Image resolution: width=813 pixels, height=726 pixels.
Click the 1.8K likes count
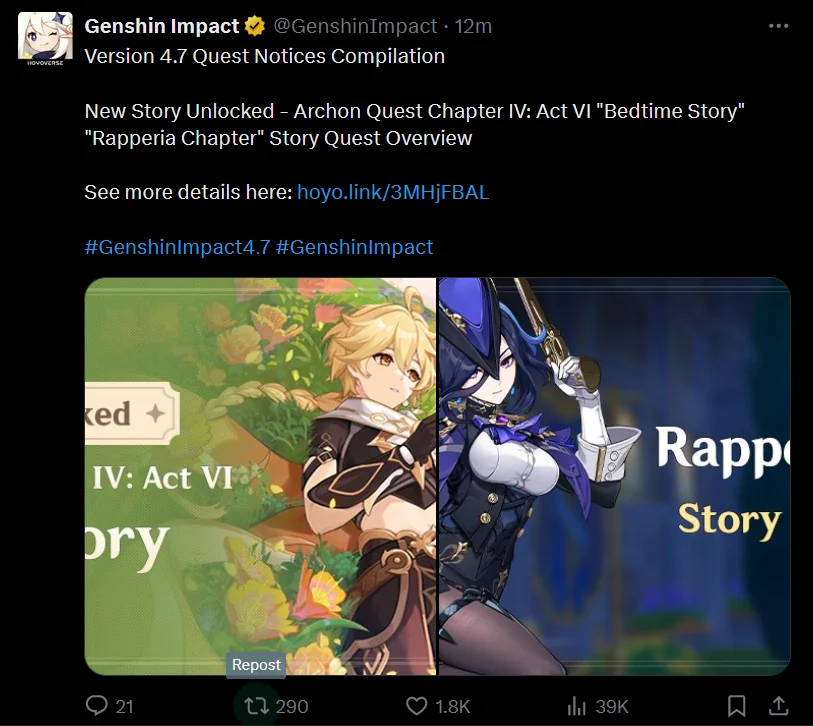pos(453,706)
